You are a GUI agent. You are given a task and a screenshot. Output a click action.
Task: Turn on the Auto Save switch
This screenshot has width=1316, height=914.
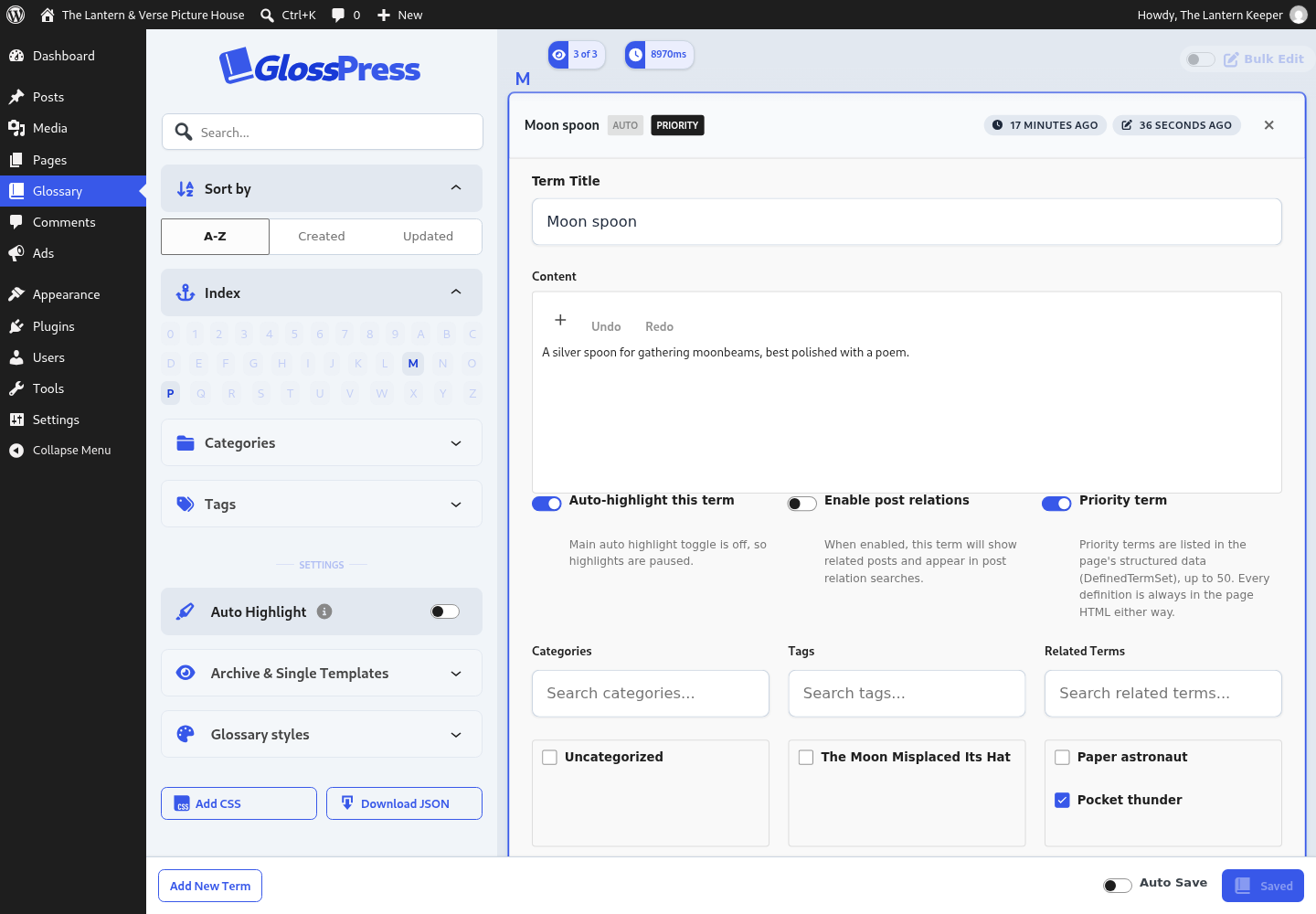tap(1117, 885)
